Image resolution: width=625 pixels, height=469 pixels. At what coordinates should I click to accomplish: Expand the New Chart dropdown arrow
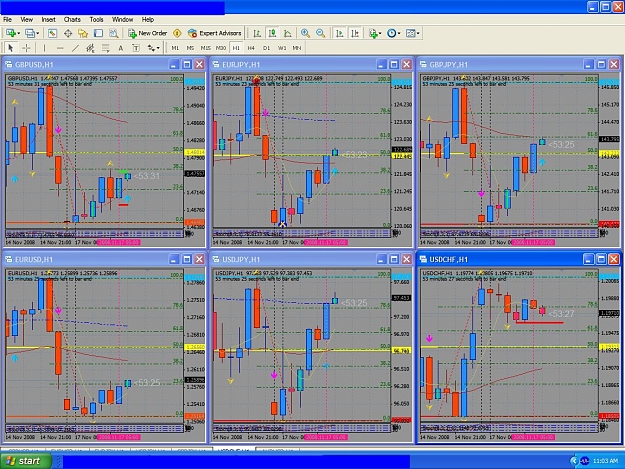(18, 33)
